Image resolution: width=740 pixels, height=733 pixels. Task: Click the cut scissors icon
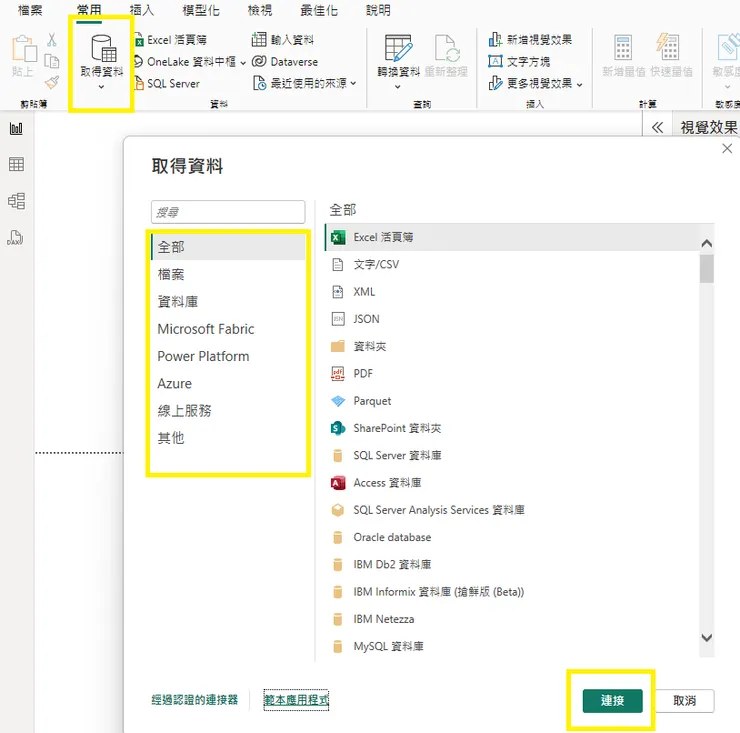(52, 40)
